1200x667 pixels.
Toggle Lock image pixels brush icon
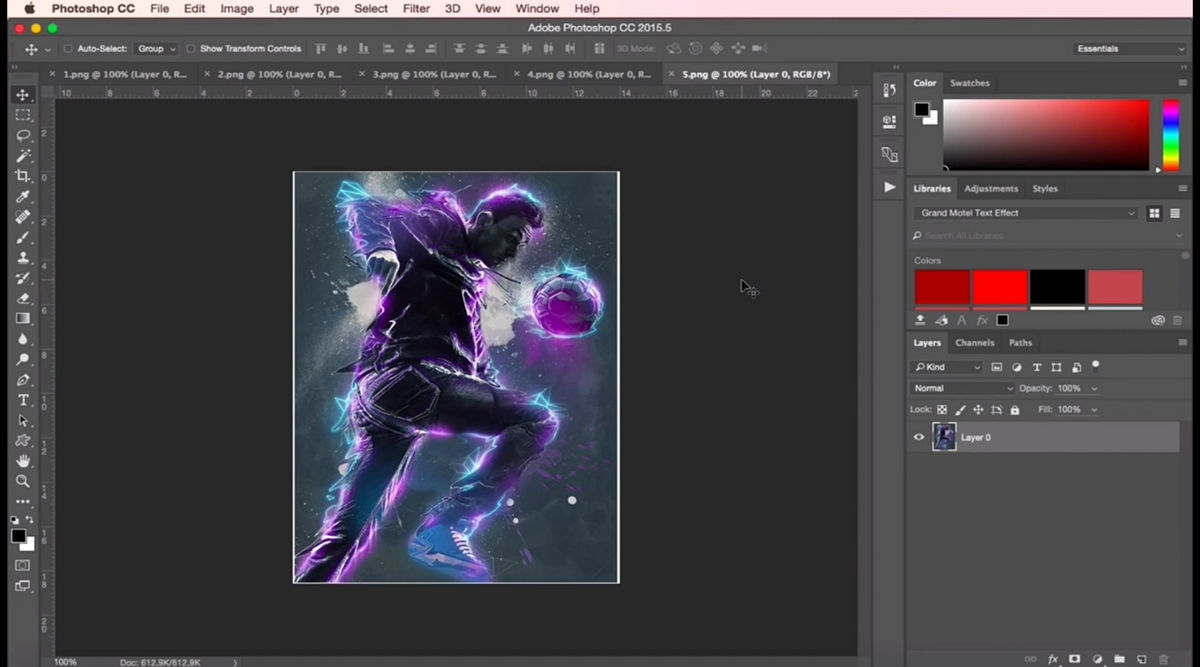pyautogui.click(x=960, y=410)
